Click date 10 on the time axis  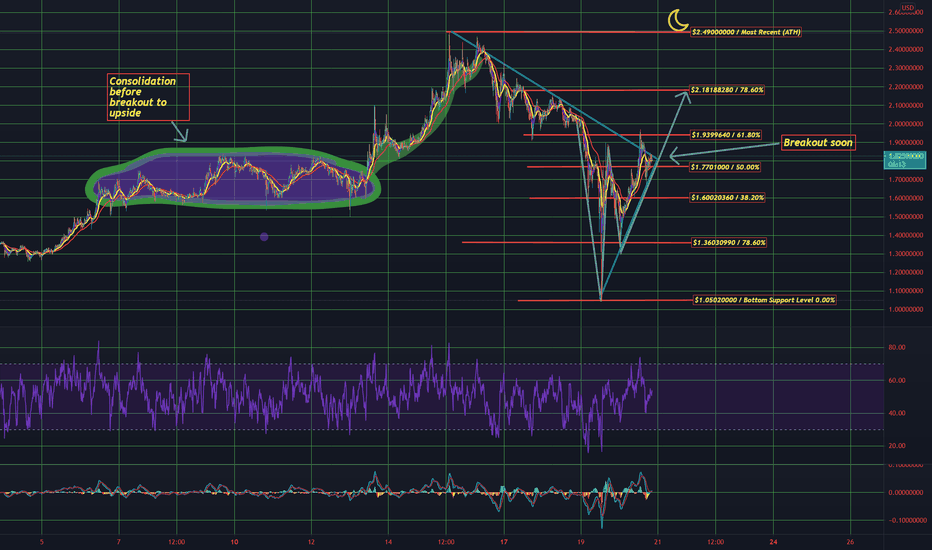click(234, 542)
